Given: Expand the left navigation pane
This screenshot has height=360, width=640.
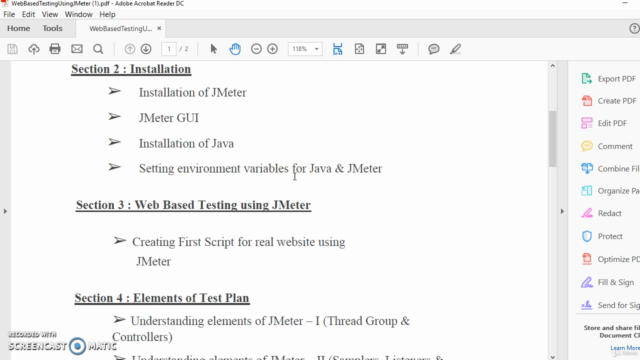Looking at the screenshot, I should (x=5, y=211).
